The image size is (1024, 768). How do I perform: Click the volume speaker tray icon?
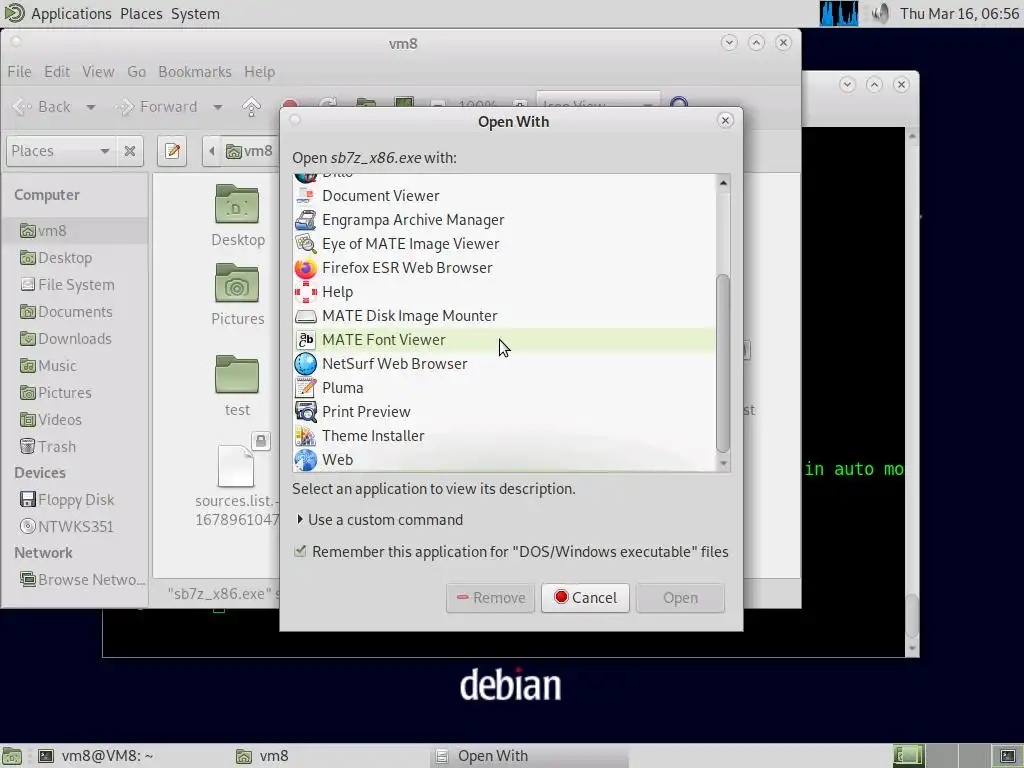[880, 13]
